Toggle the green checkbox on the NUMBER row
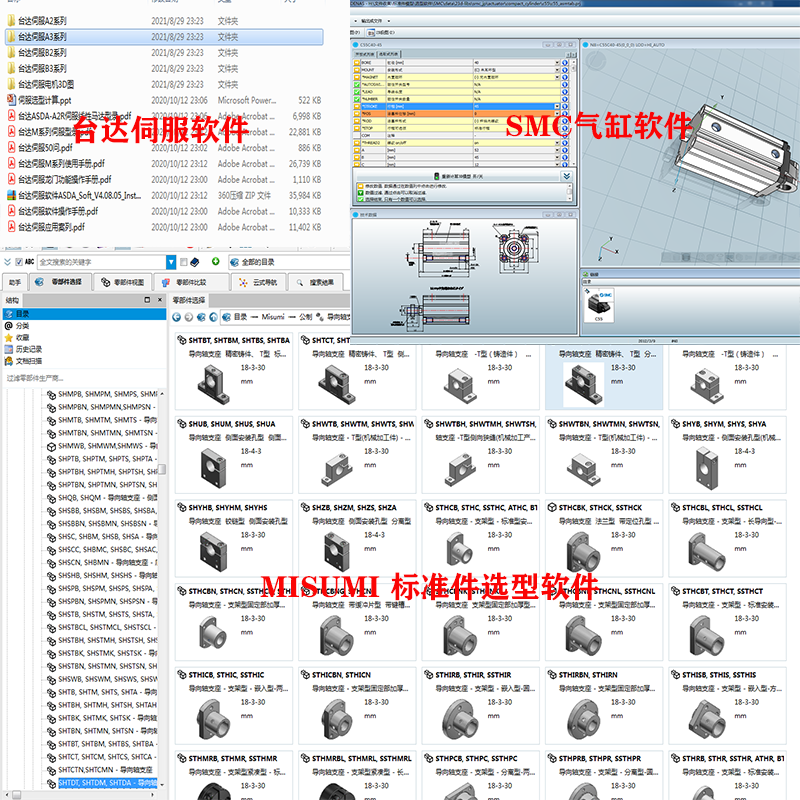This screenshot has width=800, height=800. point(357,99)
